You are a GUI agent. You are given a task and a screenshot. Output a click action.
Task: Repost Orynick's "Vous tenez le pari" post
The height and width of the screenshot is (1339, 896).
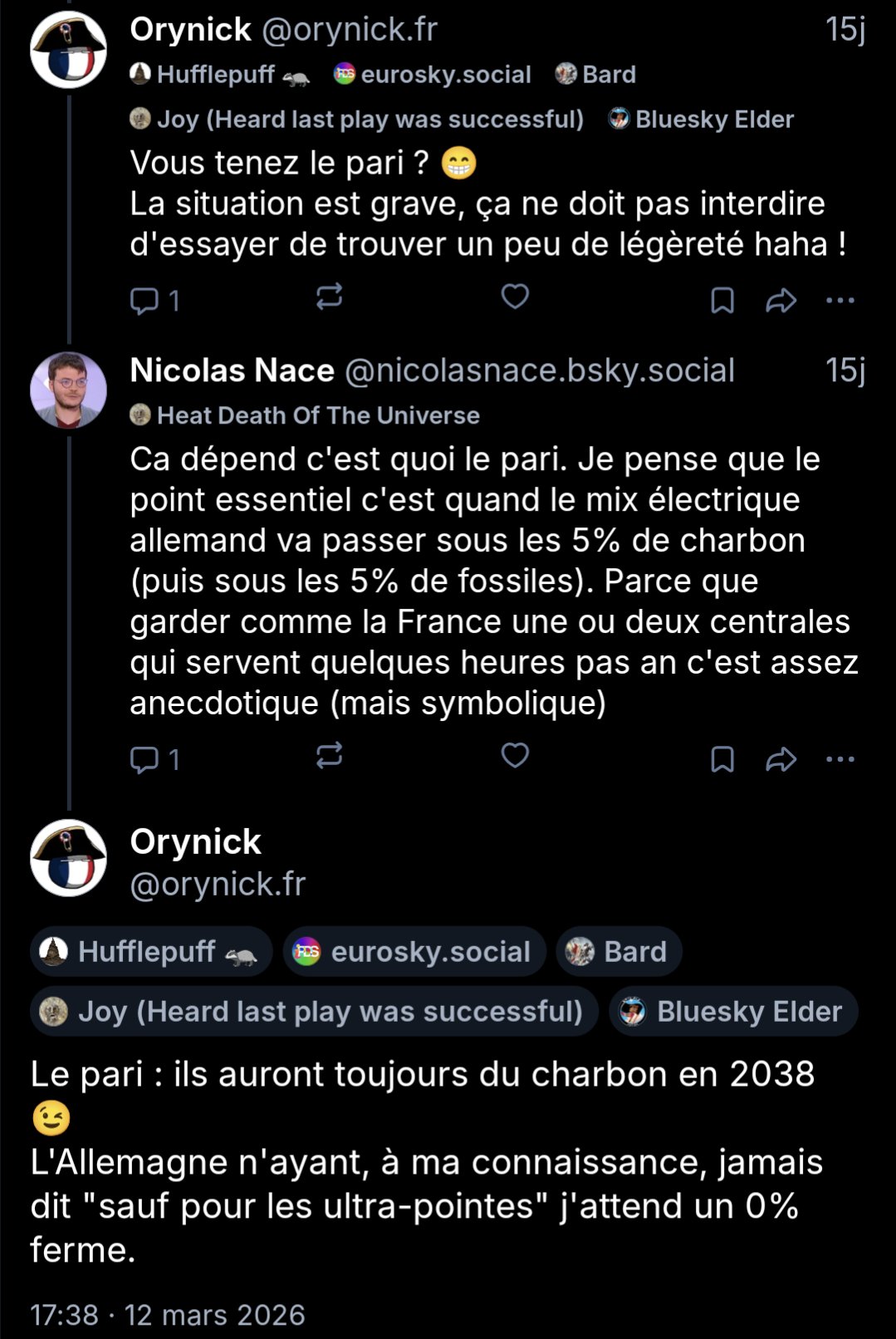pos(330,297)
